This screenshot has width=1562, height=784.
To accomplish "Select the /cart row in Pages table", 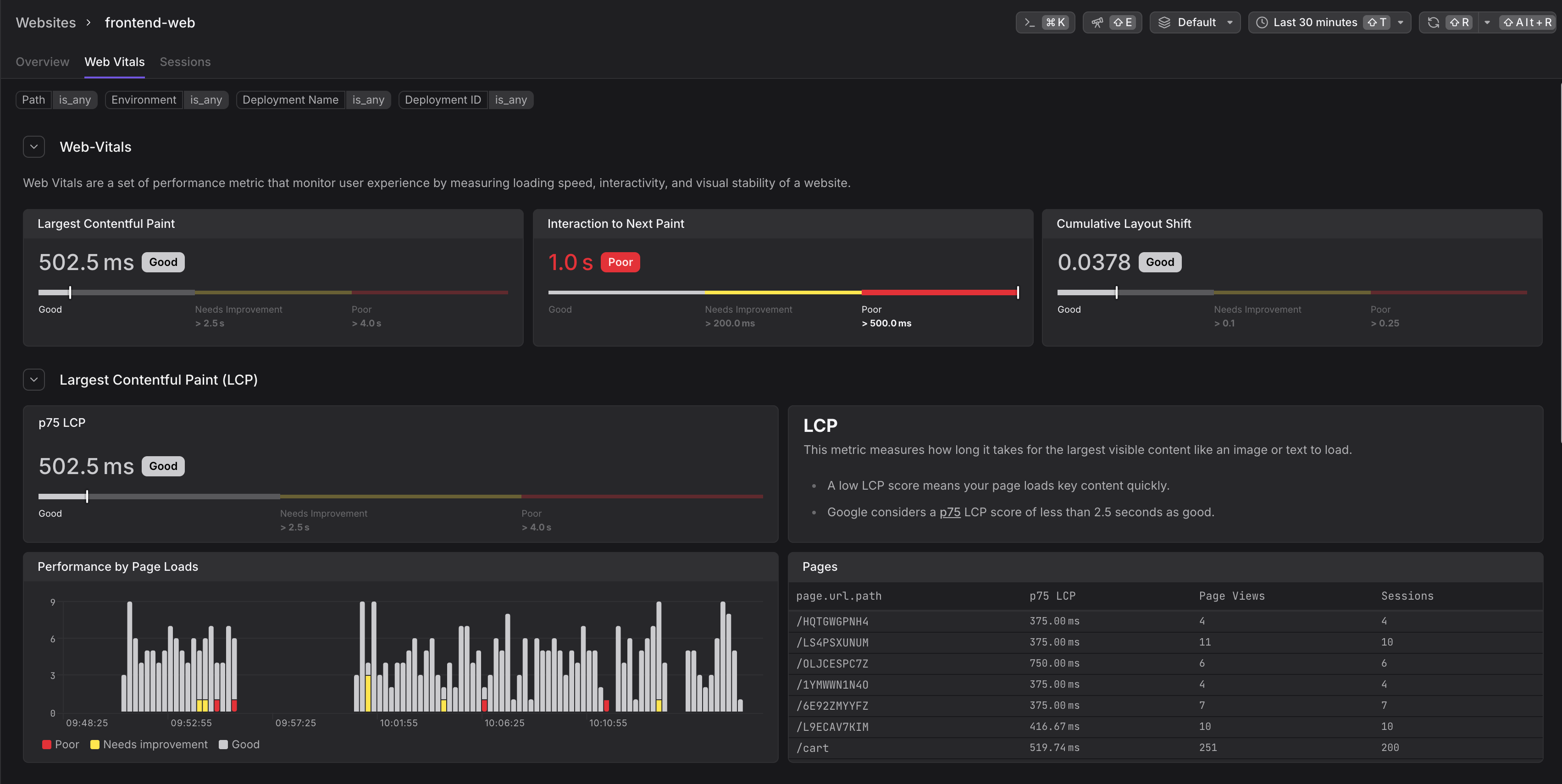I will coord(813,748).
